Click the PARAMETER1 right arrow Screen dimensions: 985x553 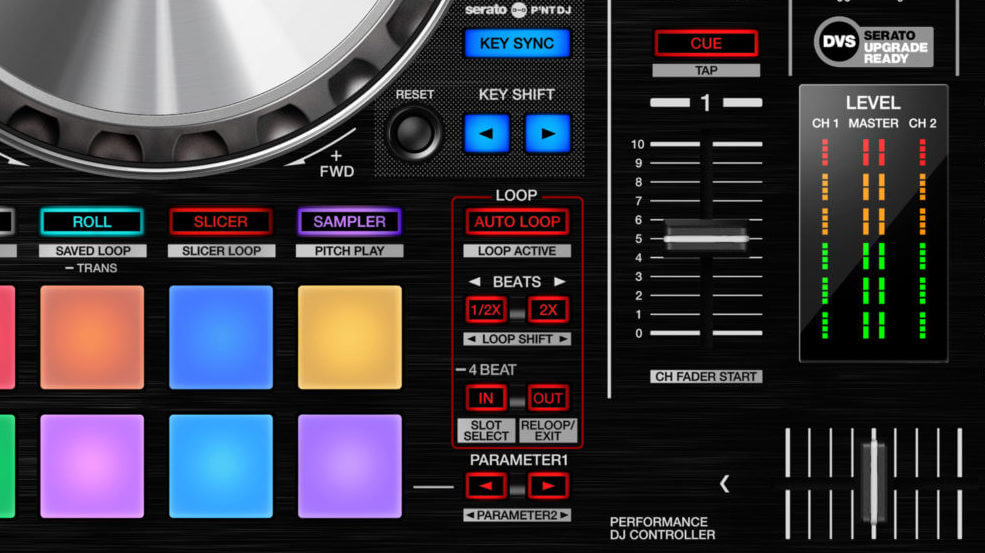[x=548, y=486]
